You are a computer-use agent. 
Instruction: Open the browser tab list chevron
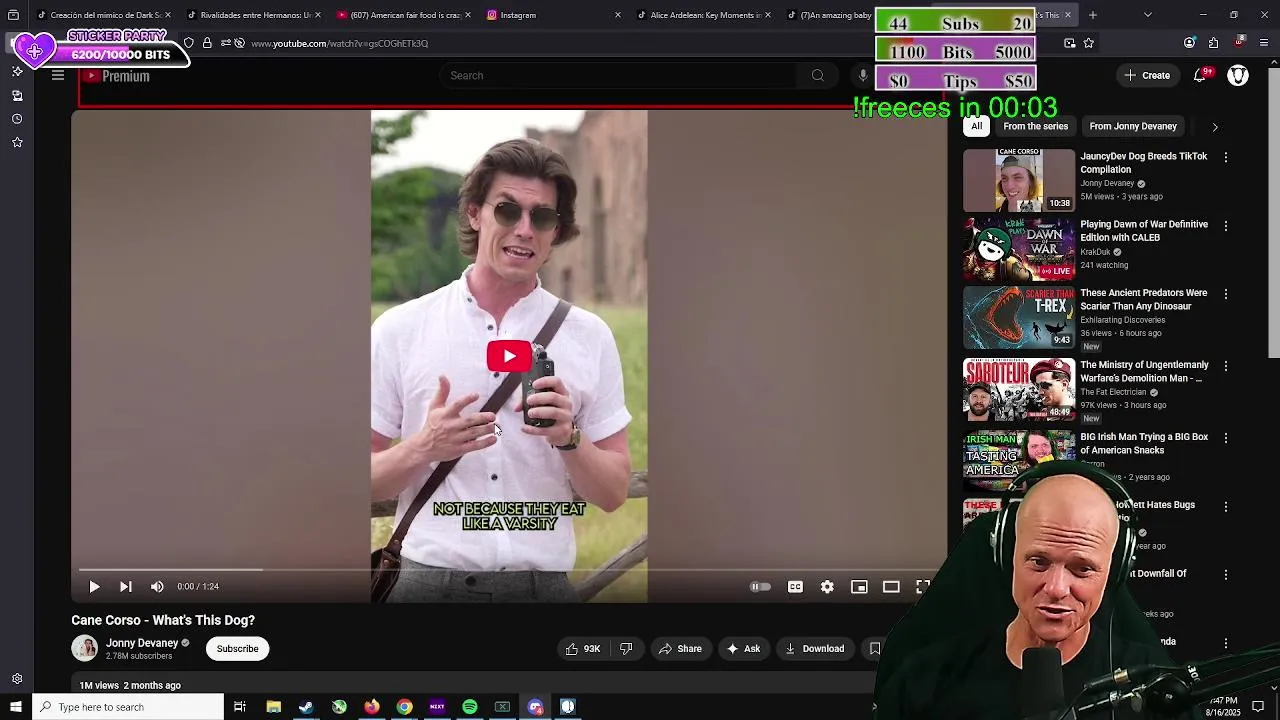coord(1148,15)
